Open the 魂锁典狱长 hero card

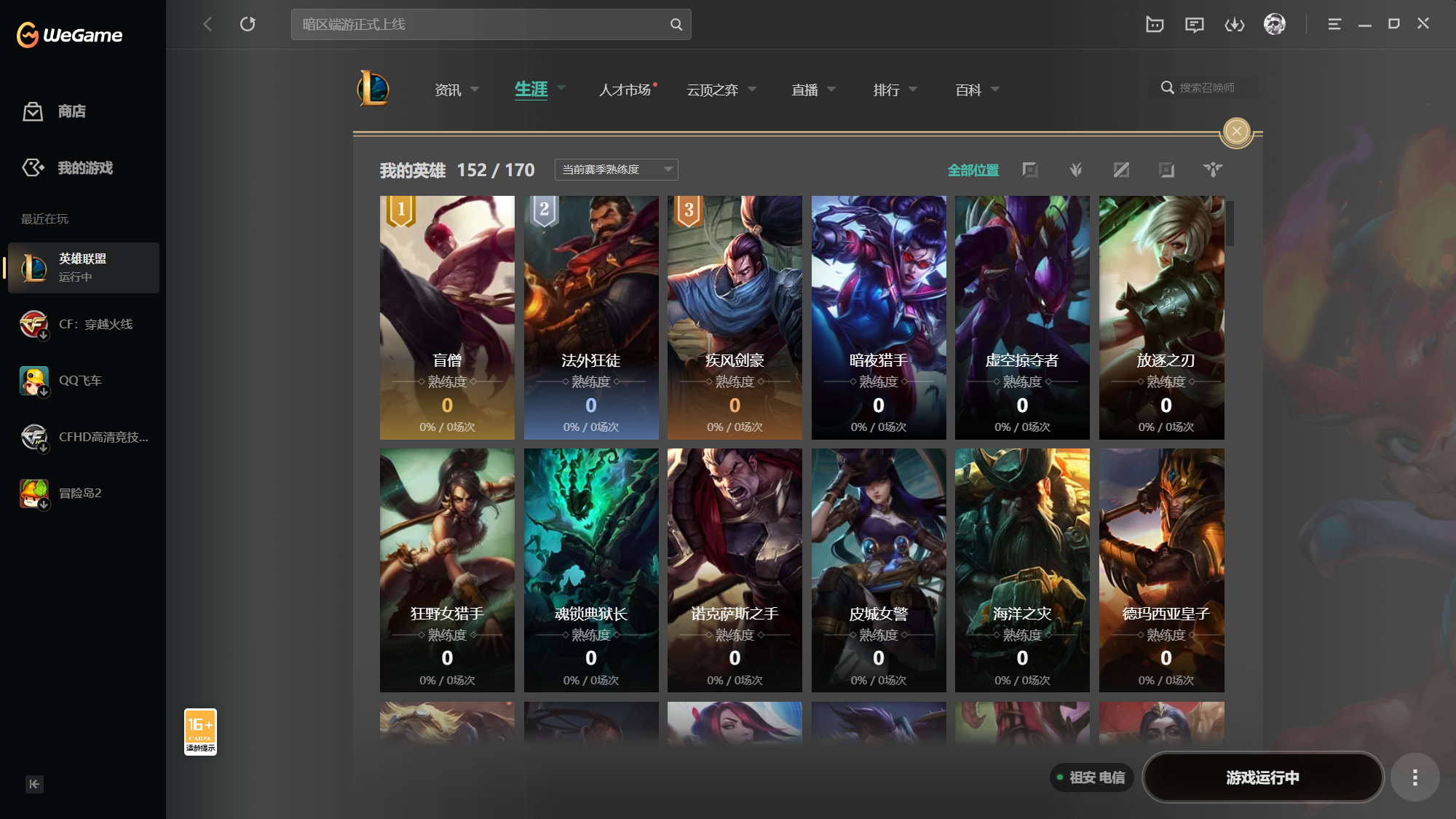click(x=591, y=570)
